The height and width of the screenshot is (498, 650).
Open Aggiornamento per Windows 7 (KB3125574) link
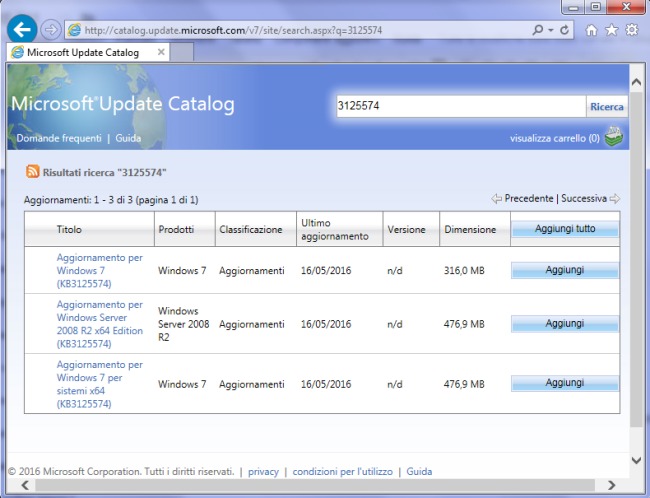99,270
